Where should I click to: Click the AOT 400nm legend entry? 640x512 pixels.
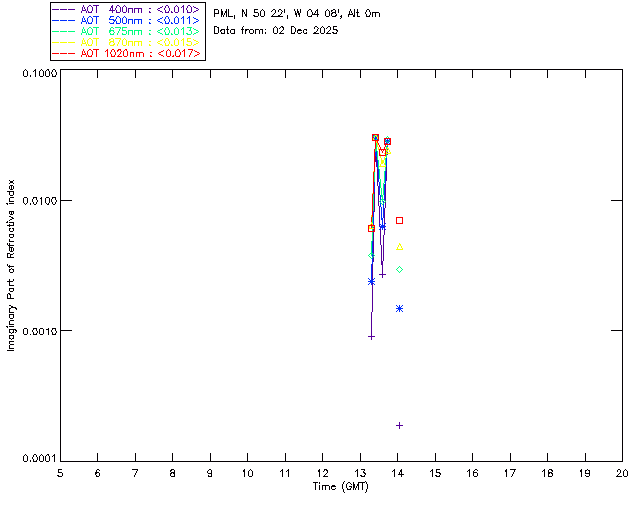(x=126, y=9)
